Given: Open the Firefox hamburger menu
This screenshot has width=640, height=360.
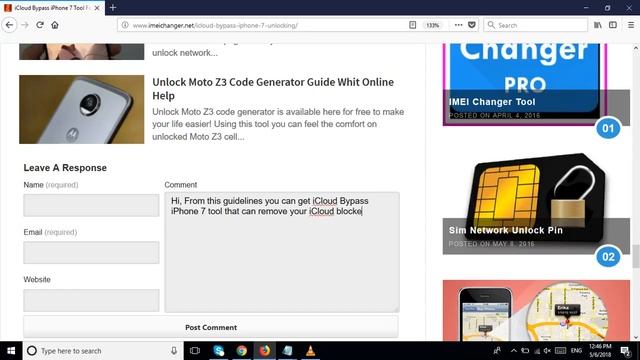Looking at the screenshot, I should click(631, 25).
